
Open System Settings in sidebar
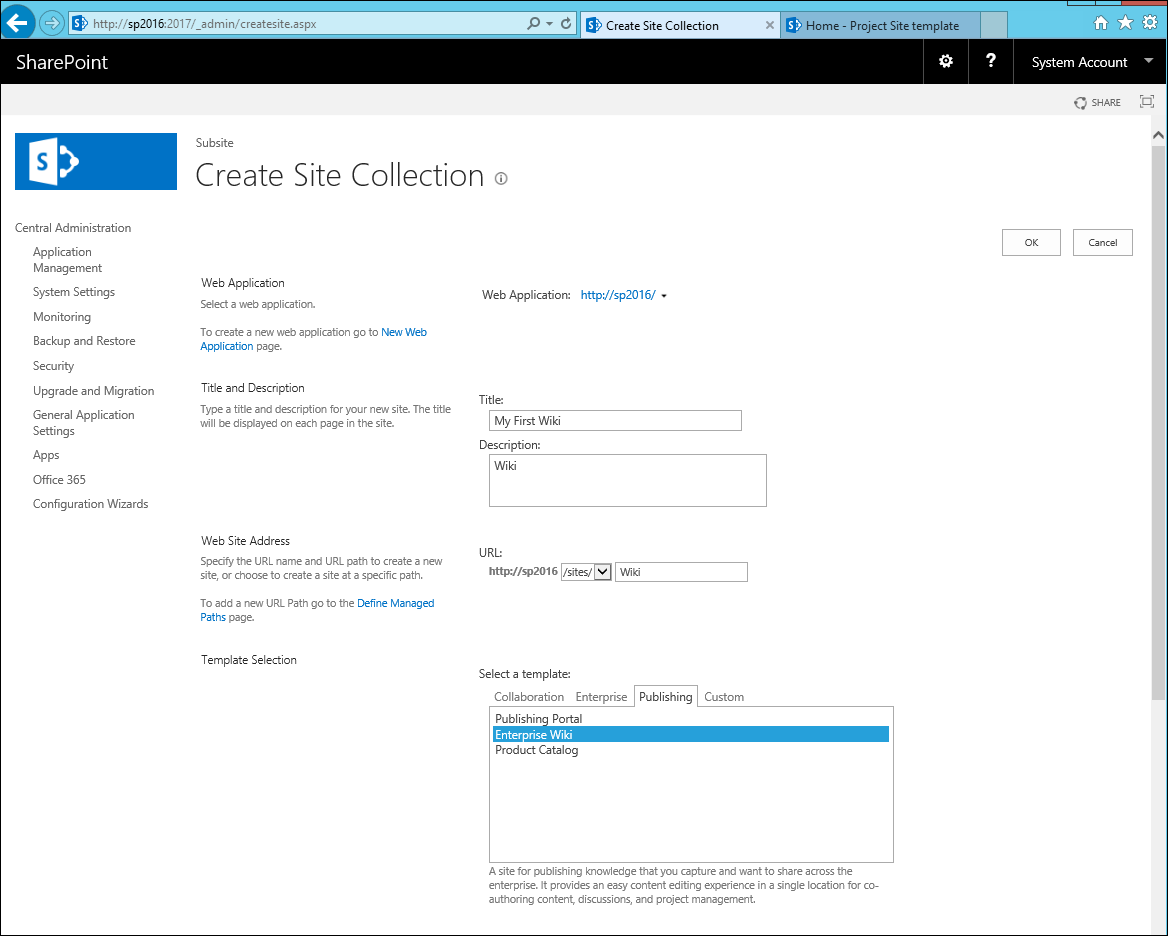pos(74,292)
